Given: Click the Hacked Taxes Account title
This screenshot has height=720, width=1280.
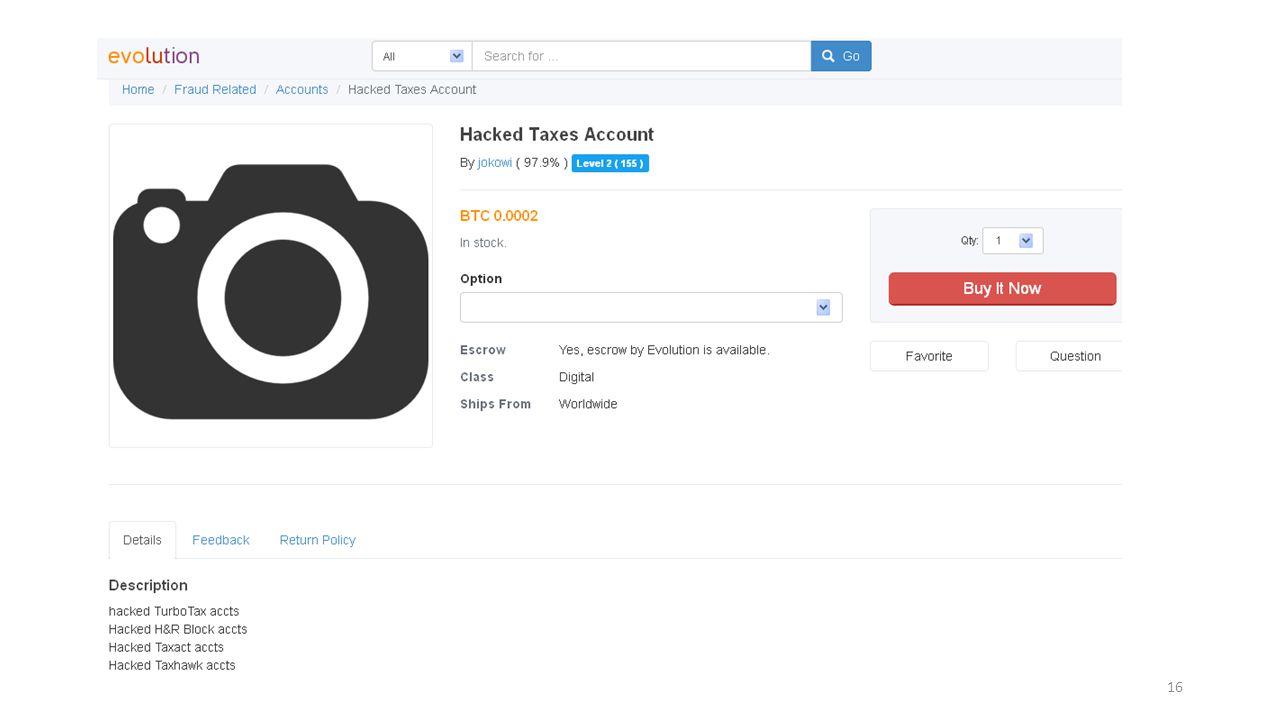Looking at the screenshot, I should pyautogui.click(x=557, y=135).
